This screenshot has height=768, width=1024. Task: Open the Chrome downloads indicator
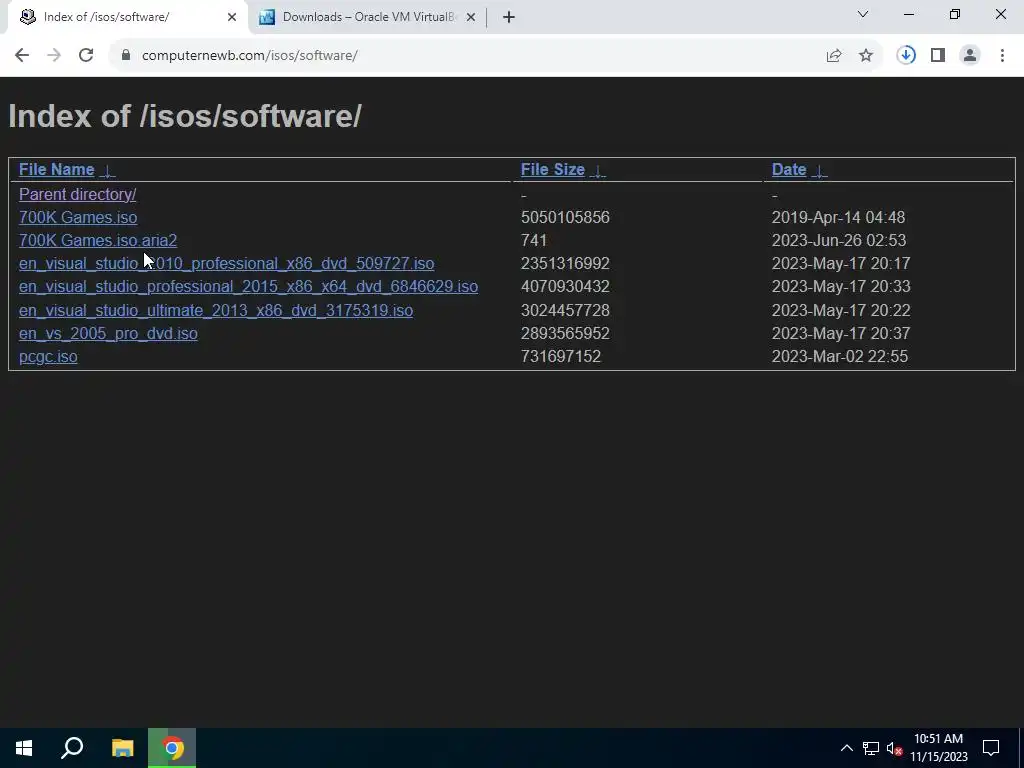(x=906, y=56)
